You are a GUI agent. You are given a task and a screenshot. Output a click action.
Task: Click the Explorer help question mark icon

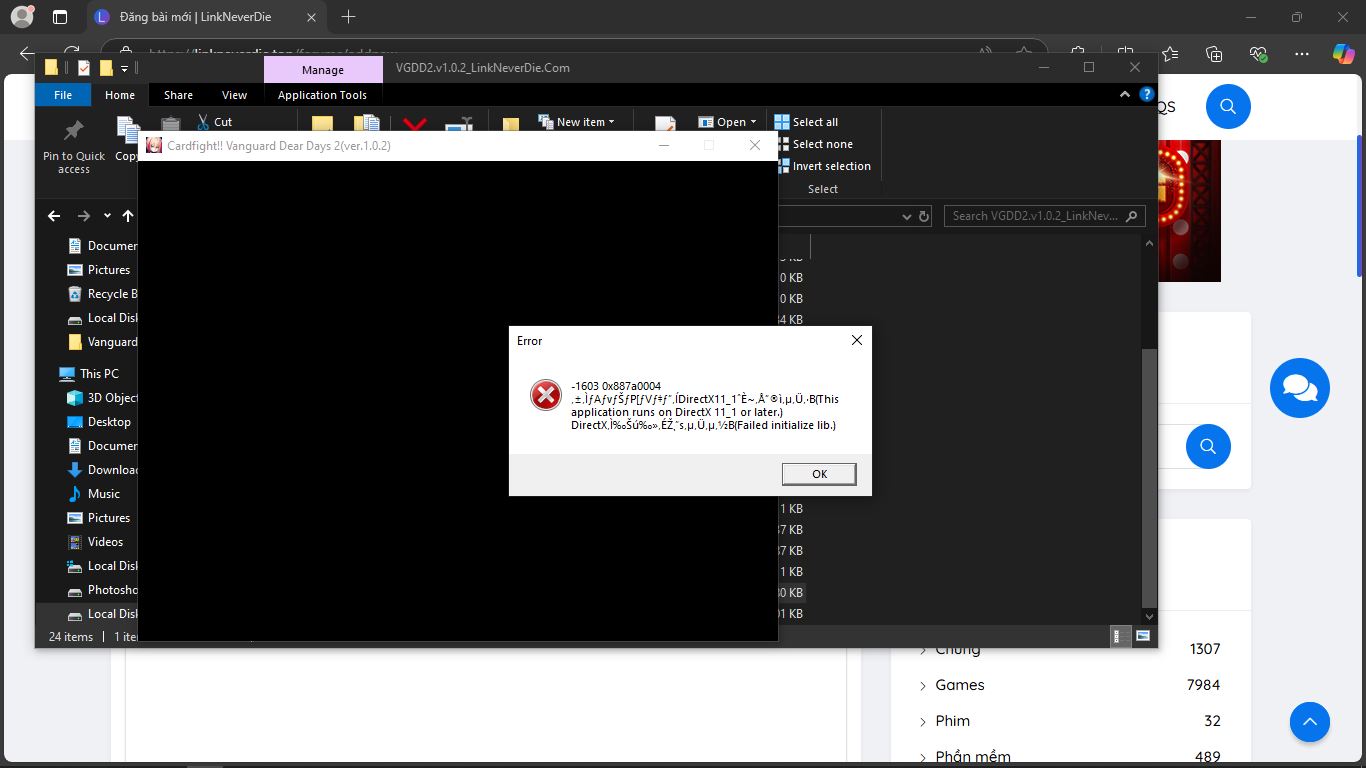pyautogui.click(x=1147, y=95)
